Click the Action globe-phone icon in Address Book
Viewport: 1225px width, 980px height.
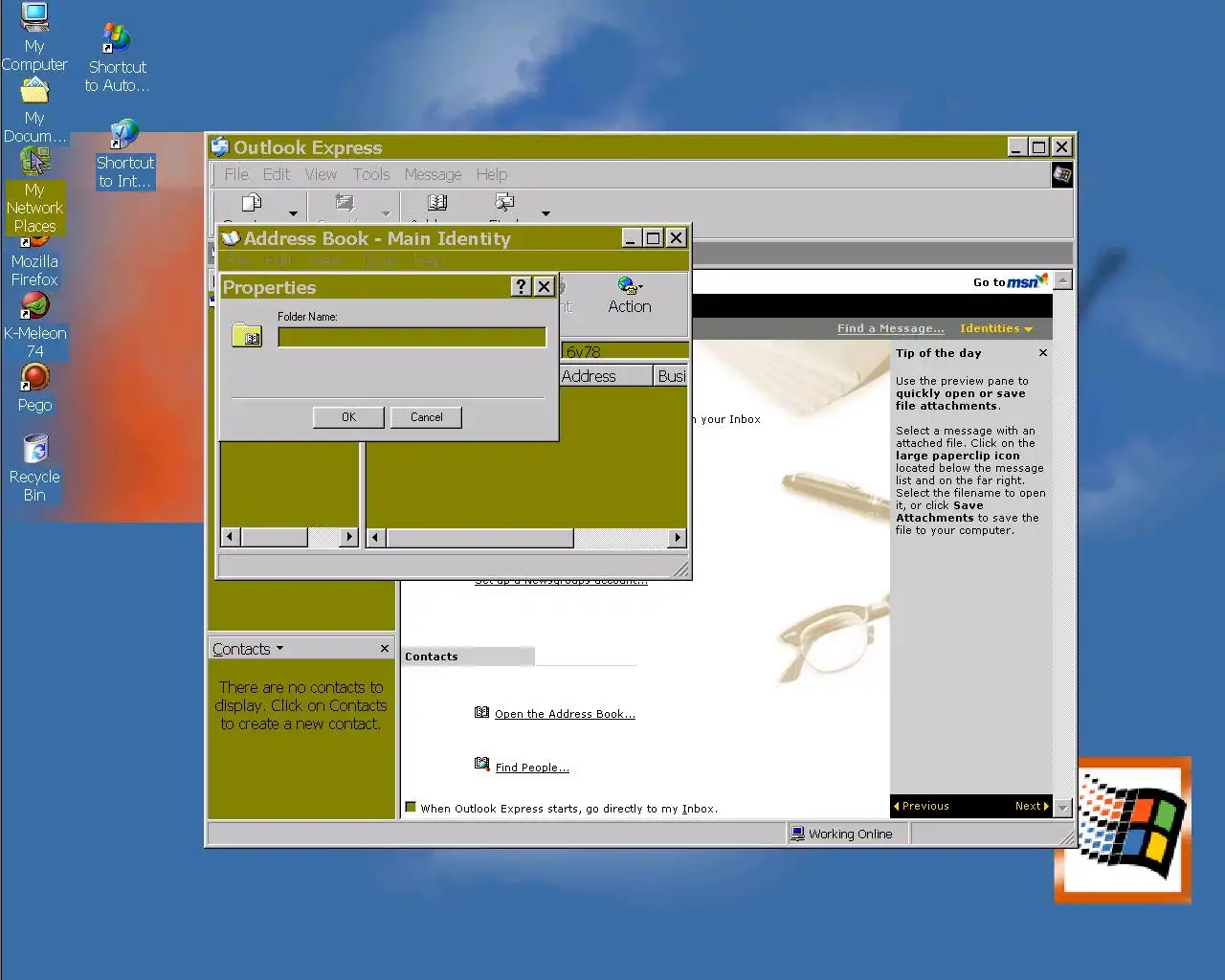coord(629,285)
